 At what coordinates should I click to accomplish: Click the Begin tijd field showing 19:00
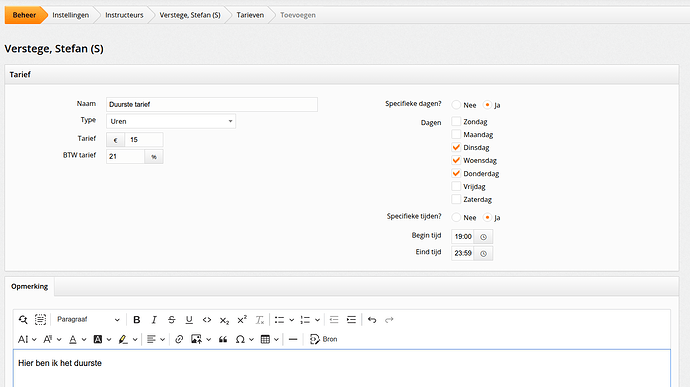(462, 237)
